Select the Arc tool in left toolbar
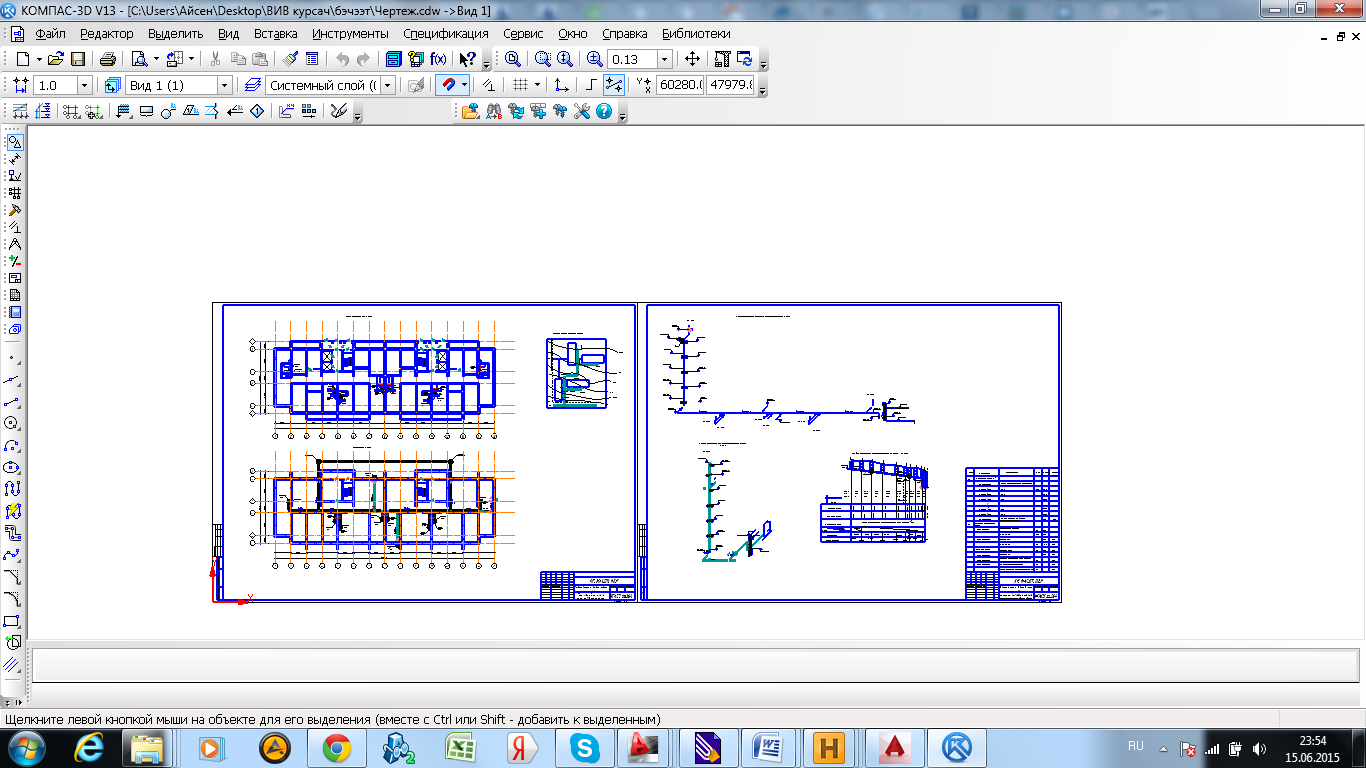 13,445
